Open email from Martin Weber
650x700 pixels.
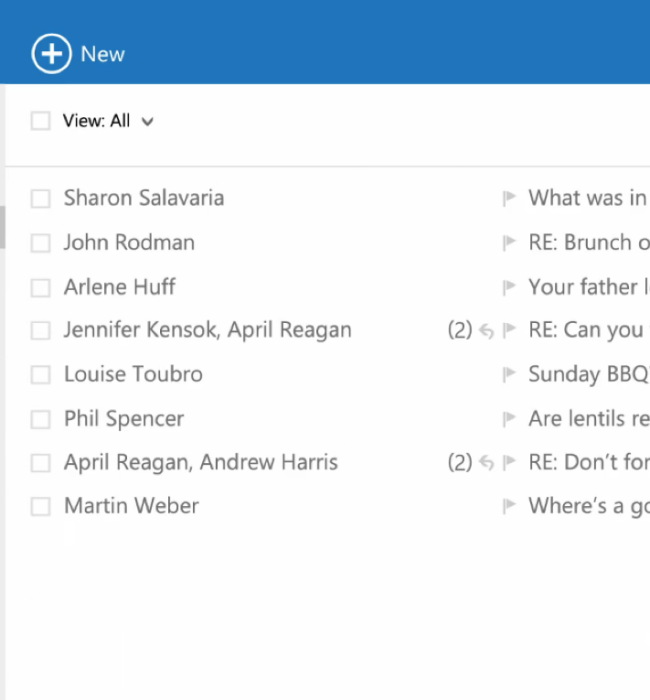click(131, 506)
